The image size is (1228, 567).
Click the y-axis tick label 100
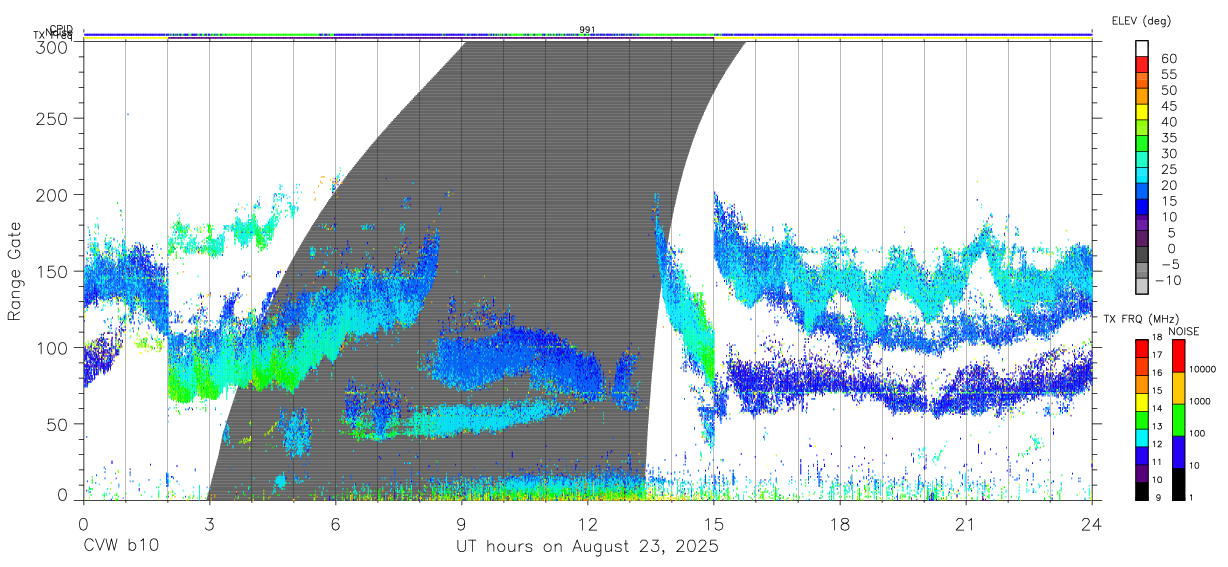coord(52,348)
